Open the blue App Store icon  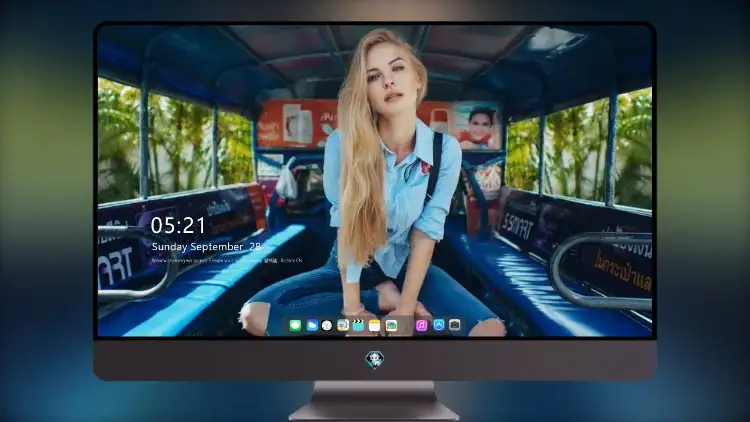[x=439, y=325]
